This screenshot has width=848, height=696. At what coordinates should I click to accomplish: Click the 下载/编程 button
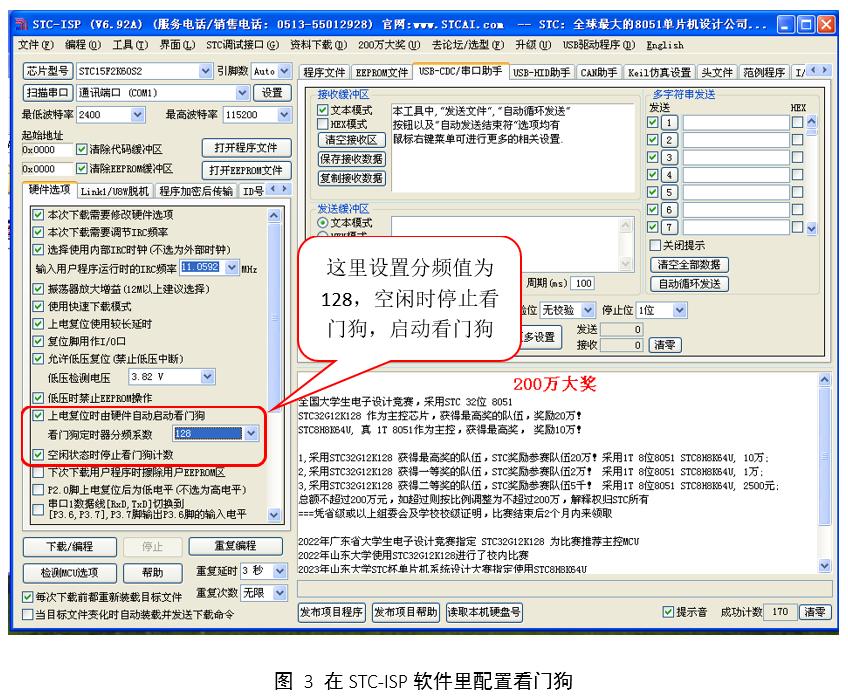point(70,546)
